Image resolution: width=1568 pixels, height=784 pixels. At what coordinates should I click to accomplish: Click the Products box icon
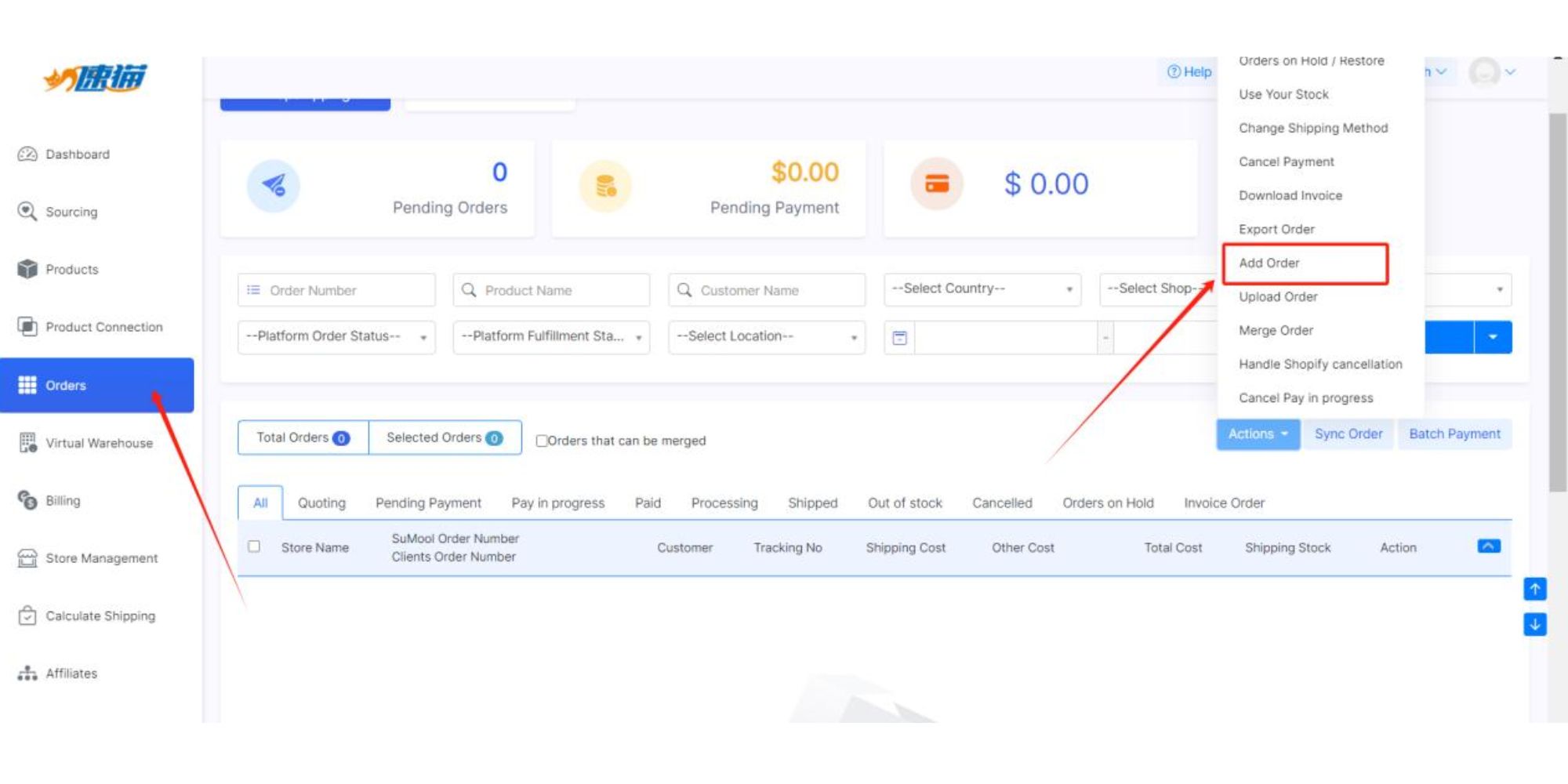tap(27, 269)
